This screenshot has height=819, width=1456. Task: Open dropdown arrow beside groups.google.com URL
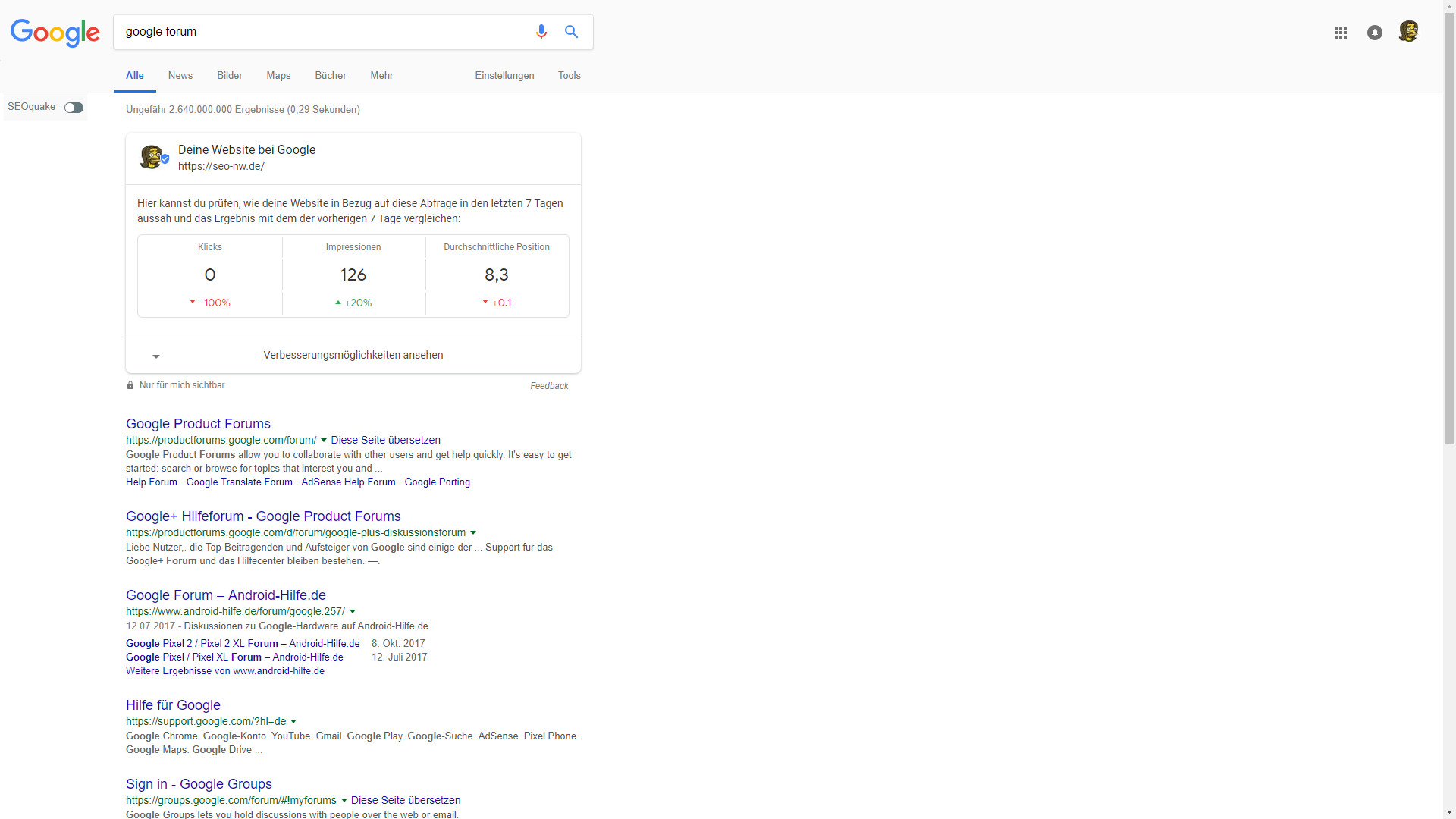(344, 801)
